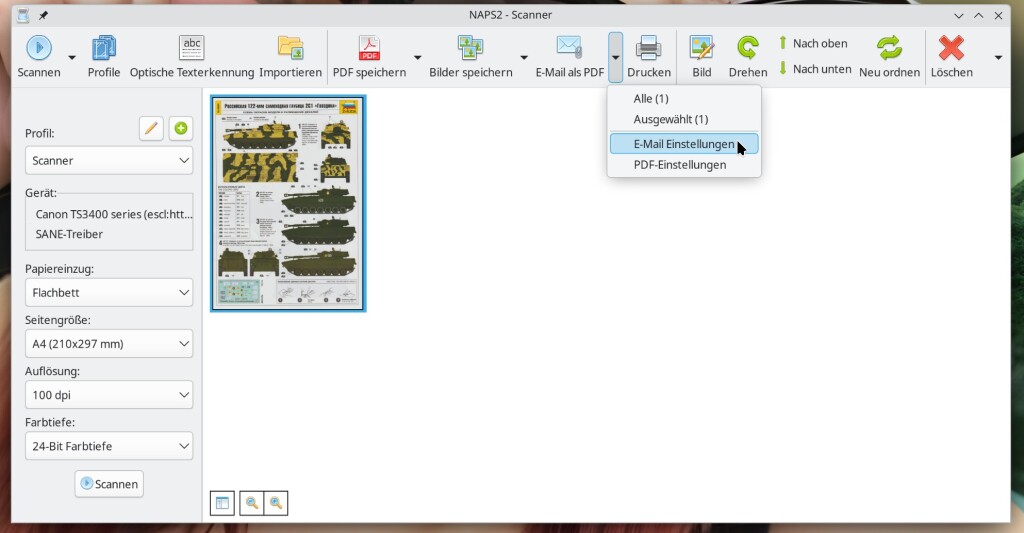1024x533 pixels.
Task: Choose Alle (1) from the email menu
Action: pos(684,99)
